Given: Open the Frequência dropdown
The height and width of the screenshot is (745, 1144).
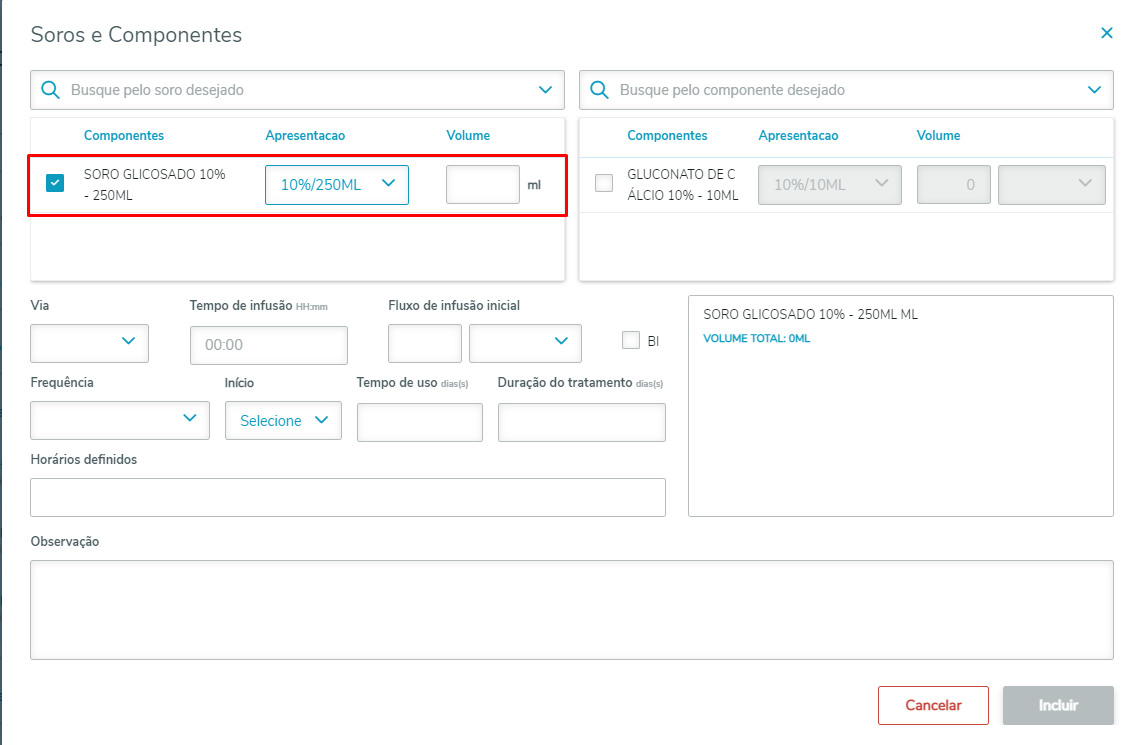Looking at the screenshot, I should coord(120,420).
